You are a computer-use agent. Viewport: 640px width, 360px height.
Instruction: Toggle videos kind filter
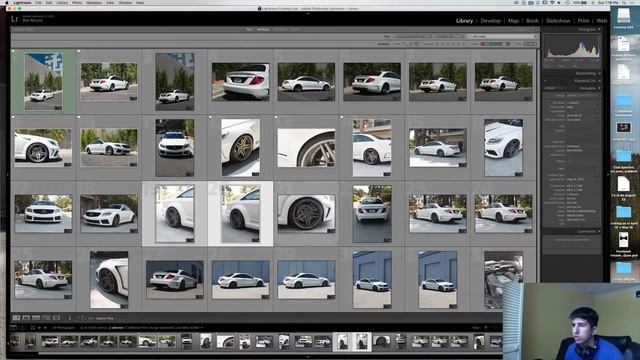pos(534,44)
